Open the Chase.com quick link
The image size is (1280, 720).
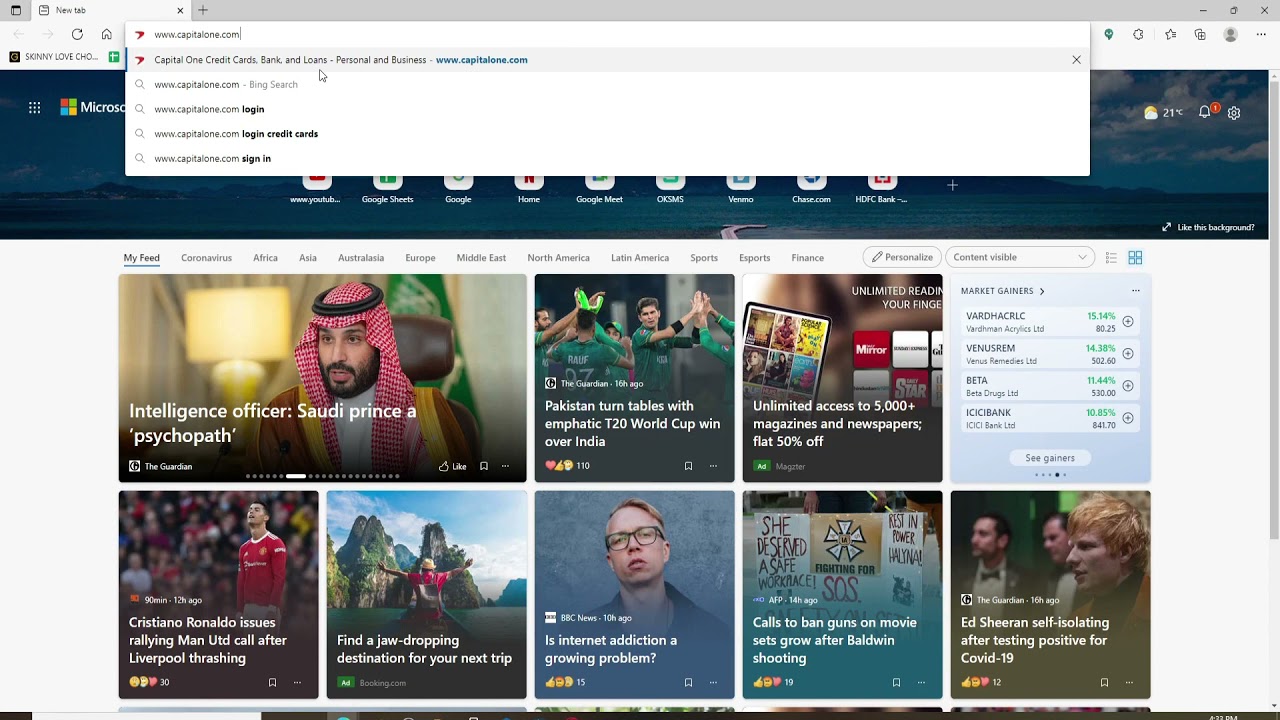[811, 188]
